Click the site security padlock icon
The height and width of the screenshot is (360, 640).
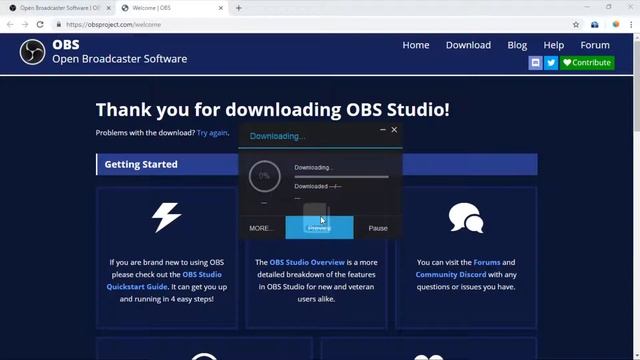(59, 24)
